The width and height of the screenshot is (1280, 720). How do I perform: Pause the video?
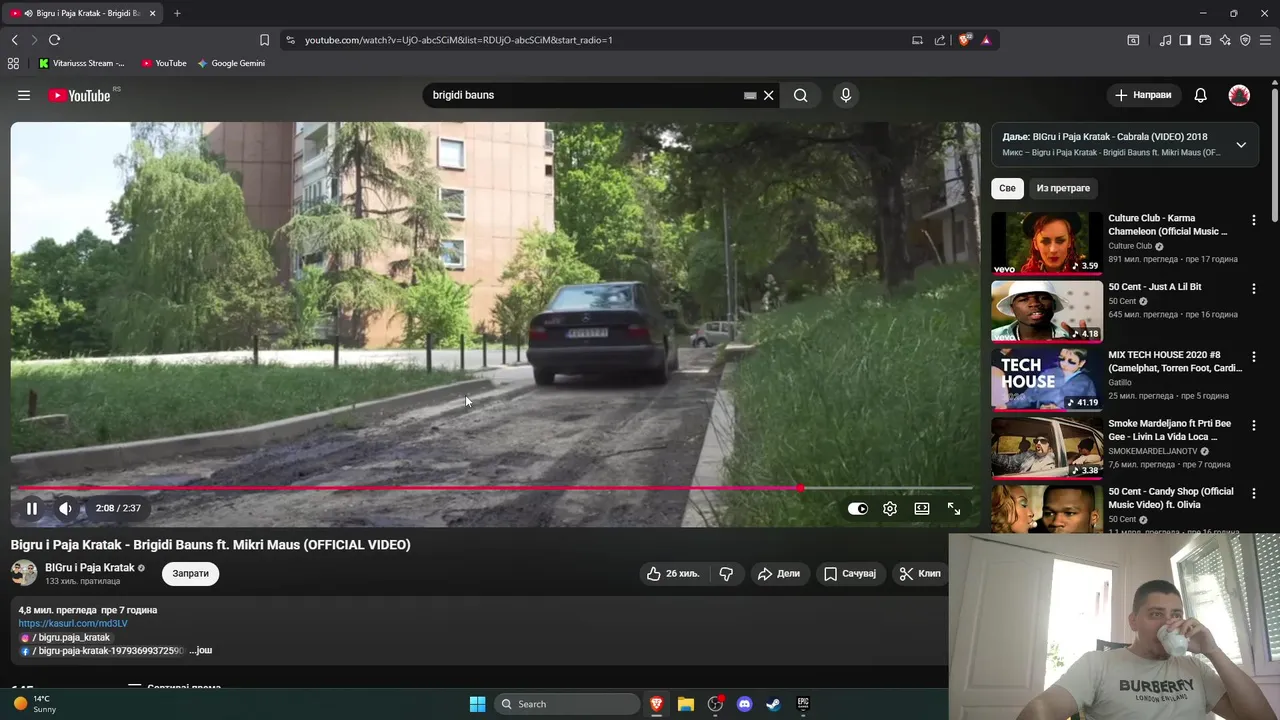click(32, 508)
